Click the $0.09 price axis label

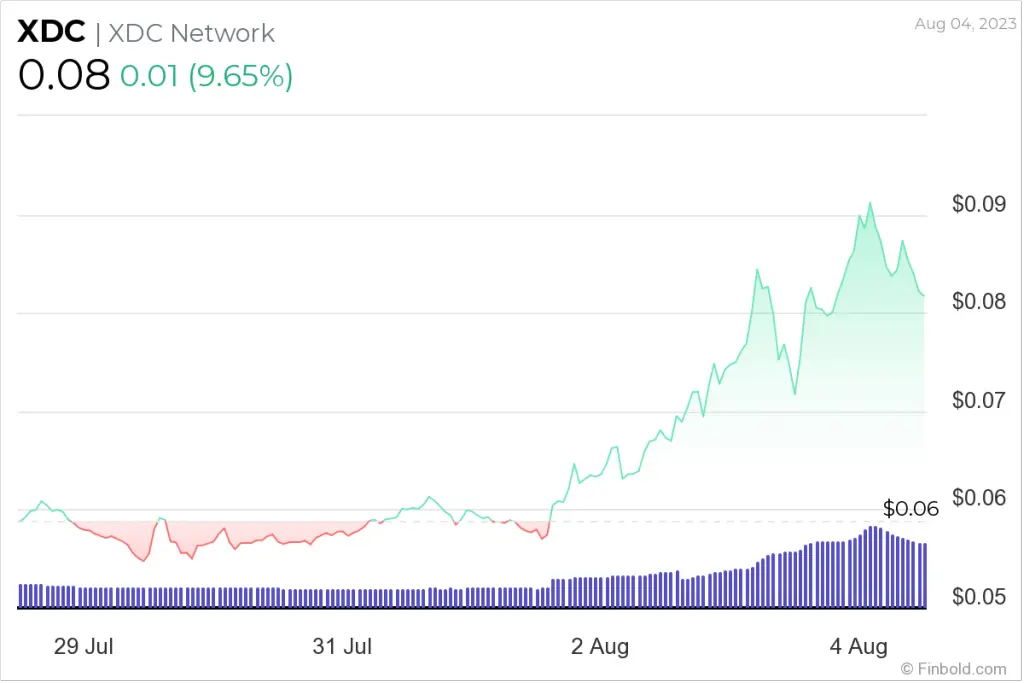pos(978,205)
